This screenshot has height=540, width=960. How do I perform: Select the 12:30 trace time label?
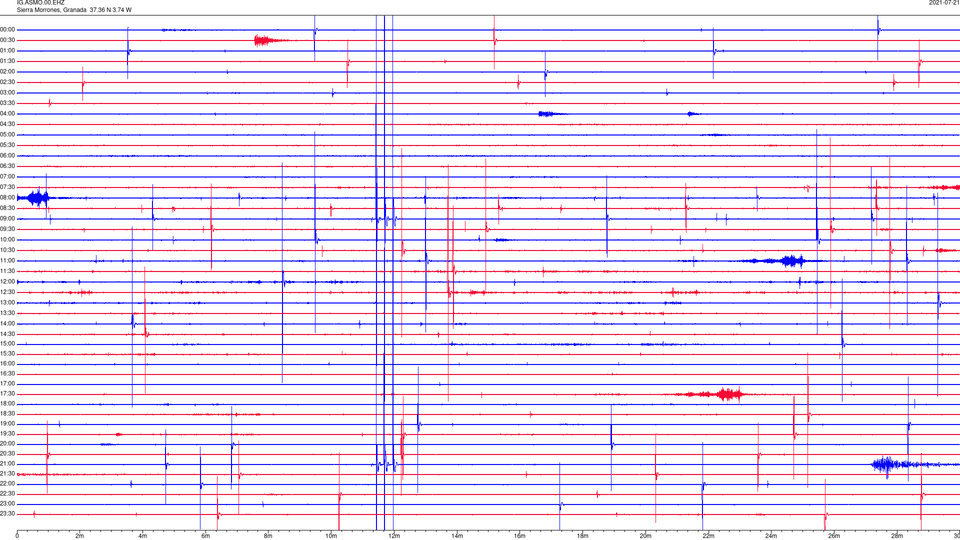coord(8,292)
